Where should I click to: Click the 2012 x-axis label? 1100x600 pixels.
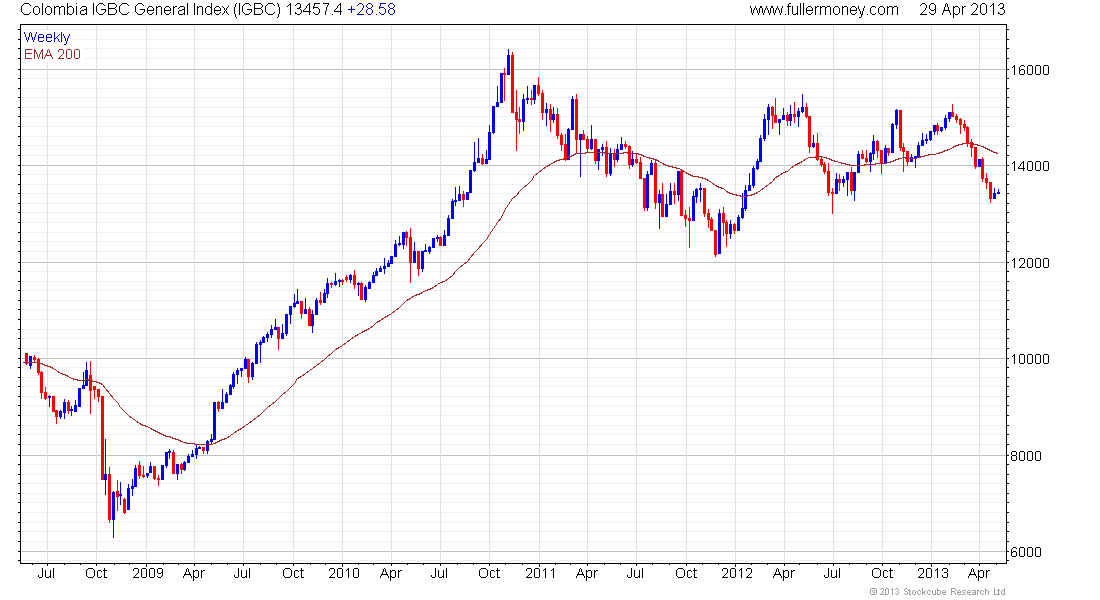point(737,573)
